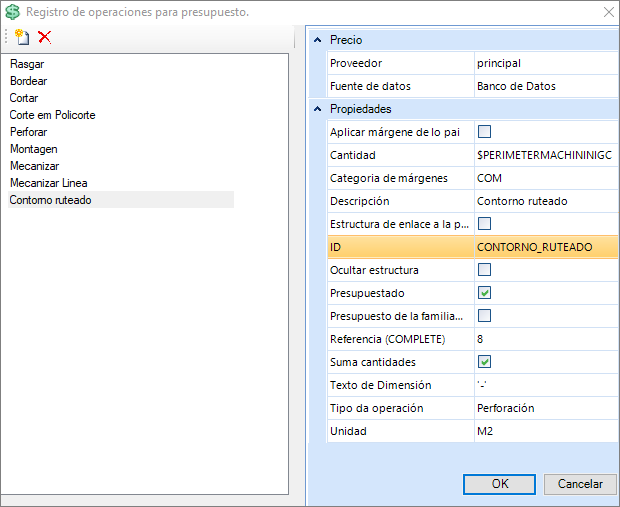
Task: Uncheck the Presupuestado checkbox
Action: (x=485, y=293)
